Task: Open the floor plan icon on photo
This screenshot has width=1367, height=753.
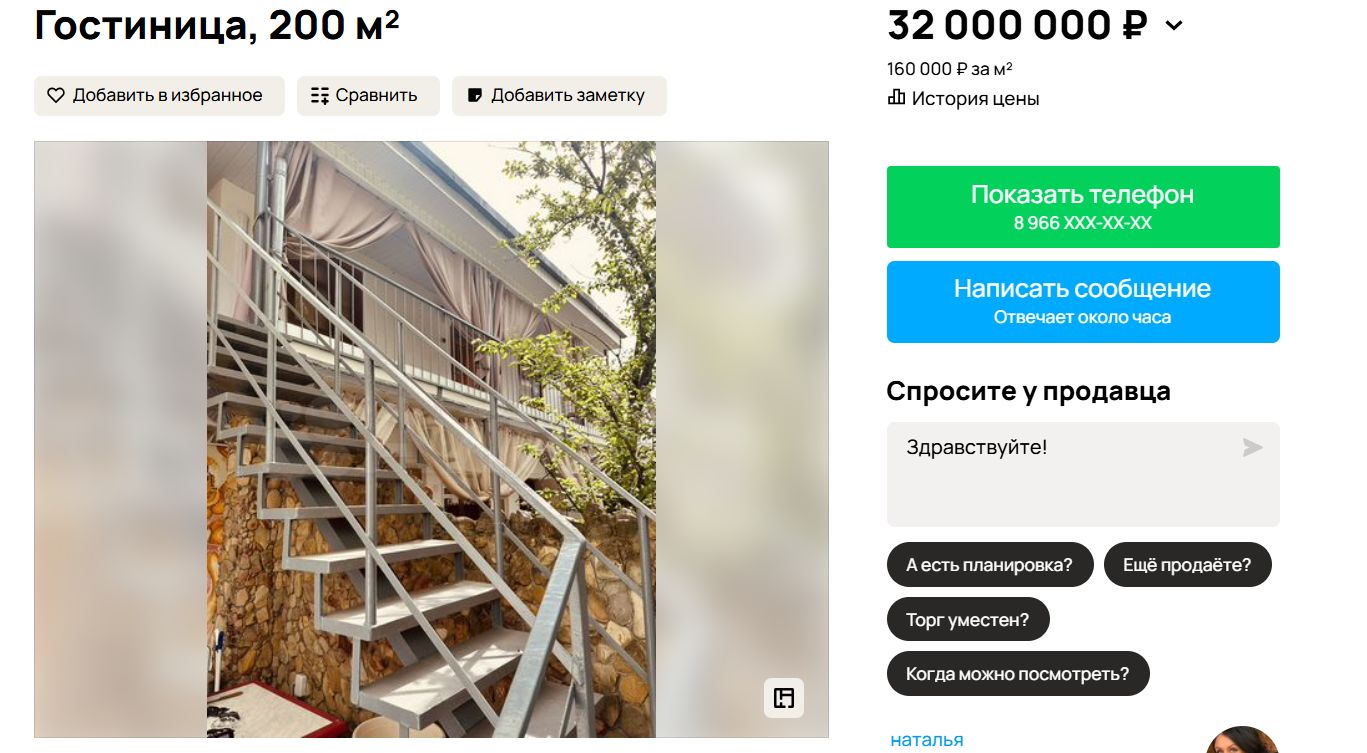Action: (x=784, y=698)
